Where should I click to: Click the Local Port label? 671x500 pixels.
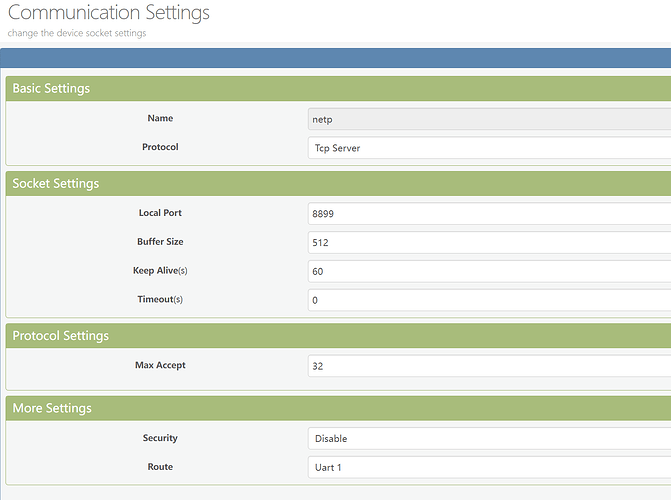coord(160,213)
